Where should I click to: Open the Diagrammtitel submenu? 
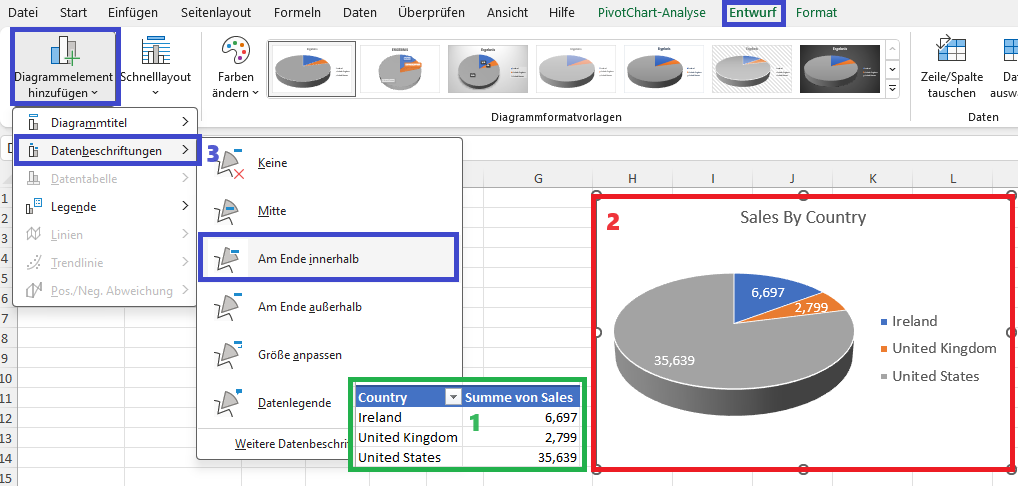point(105,122)
